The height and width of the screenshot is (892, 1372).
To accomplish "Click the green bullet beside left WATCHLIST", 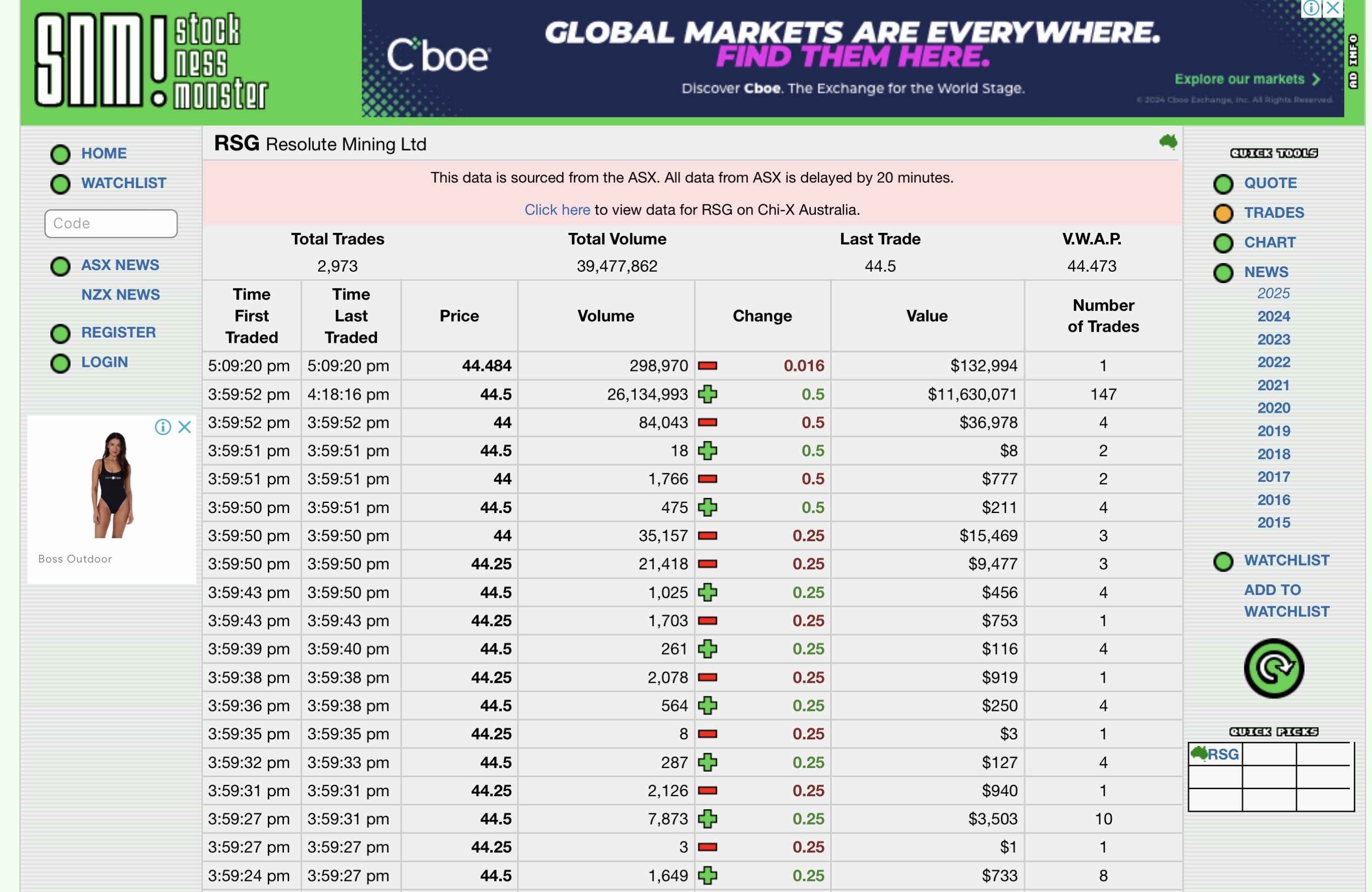I will [x=60, y=184].
